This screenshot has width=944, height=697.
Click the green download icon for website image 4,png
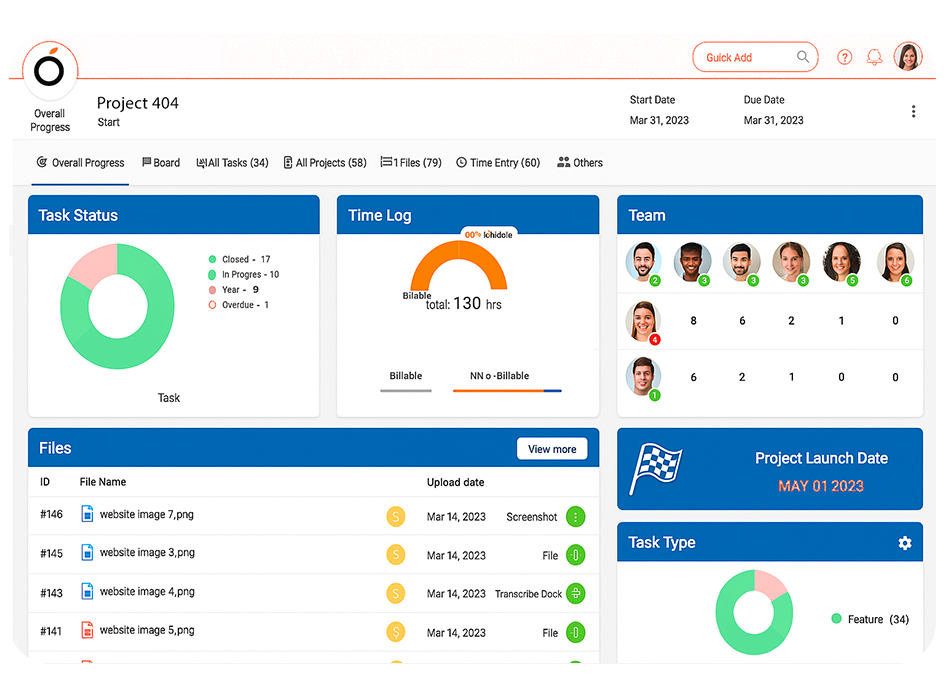pyautogui.click(x=575, y=592)
